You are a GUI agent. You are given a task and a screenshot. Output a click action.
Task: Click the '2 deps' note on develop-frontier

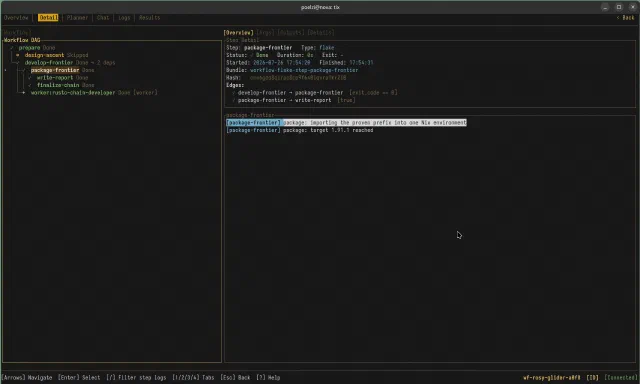click(x=106, y=62)
